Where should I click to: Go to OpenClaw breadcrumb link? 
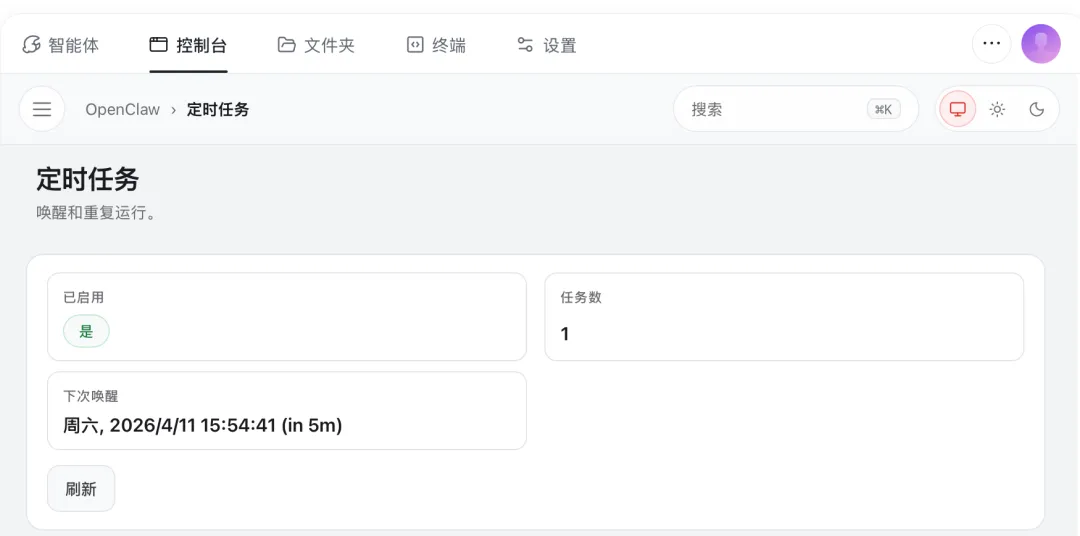[x=122, y=109]
